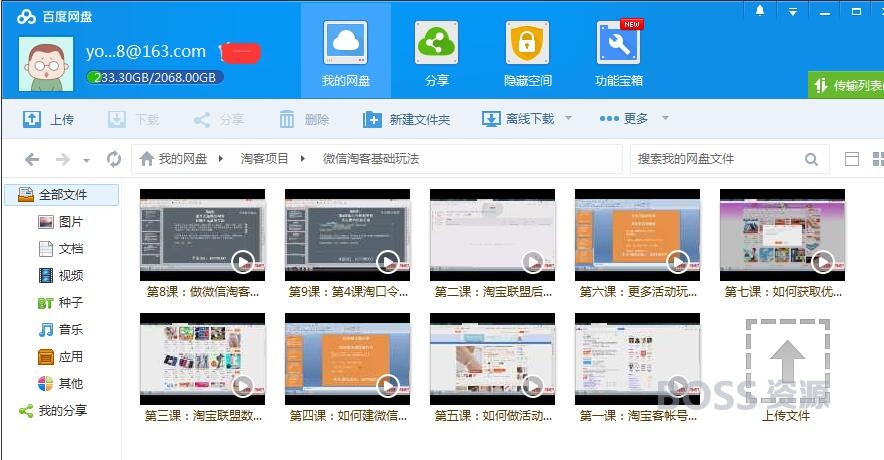Select the 第六课 video thumbnail

tap(637, 235)
